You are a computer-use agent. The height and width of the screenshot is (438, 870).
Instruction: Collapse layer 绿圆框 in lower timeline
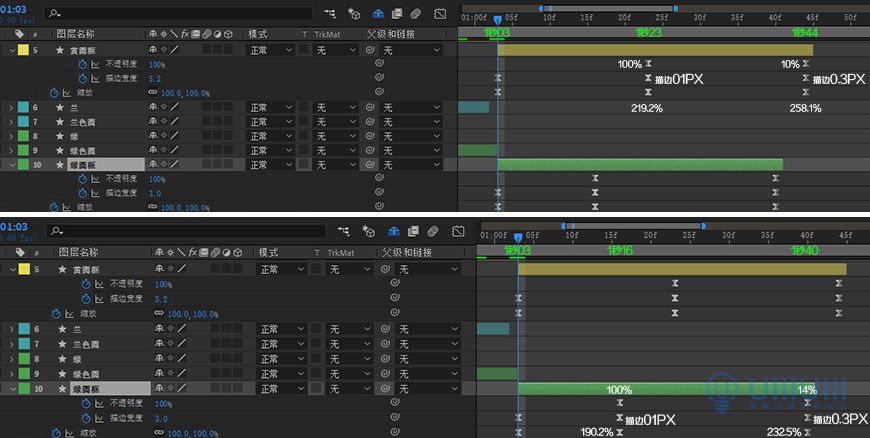click(x=13, y=389)
